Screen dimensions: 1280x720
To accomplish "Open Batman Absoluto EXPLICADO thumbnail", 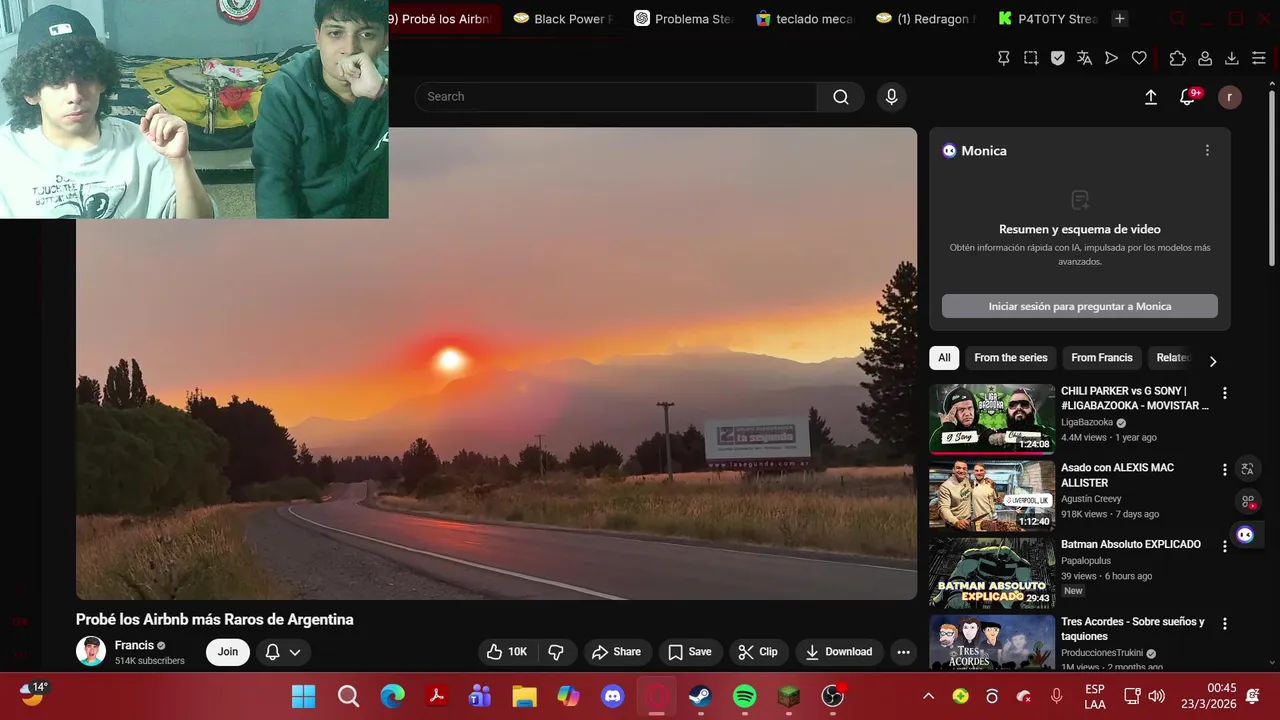I will pos(992,573).
